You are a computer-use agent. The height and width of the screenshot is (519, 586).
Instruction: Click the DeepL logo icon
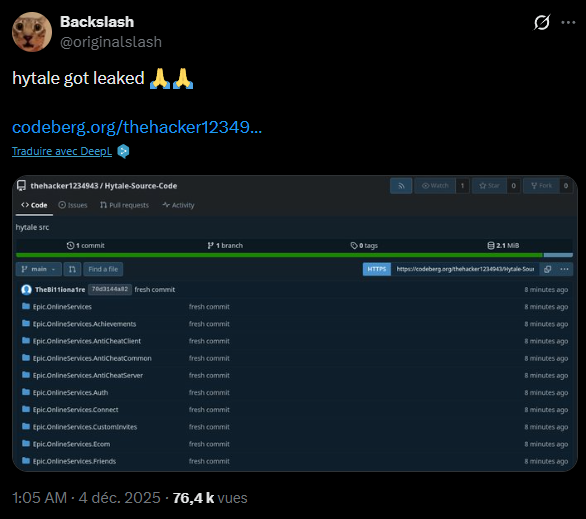(x=123, y=151)
